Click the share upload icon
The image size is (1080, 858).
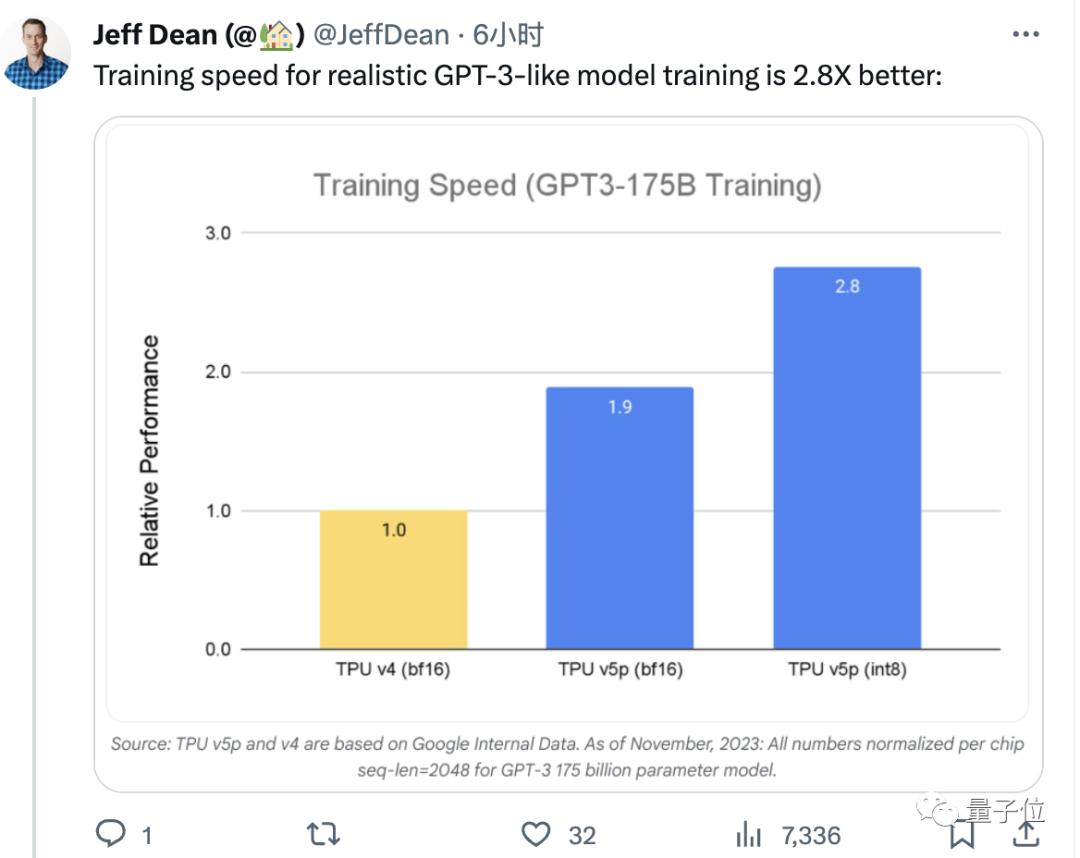tap(1026, 832)
